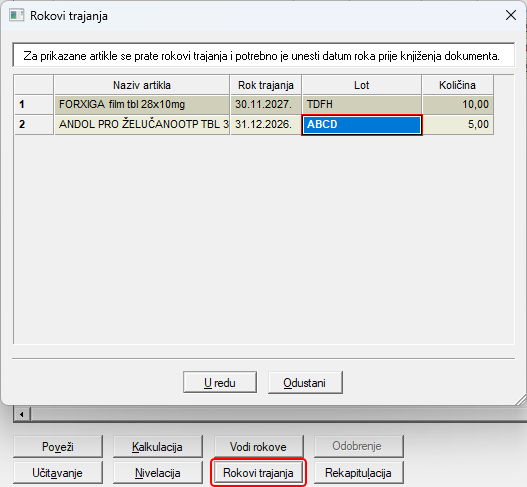
Task: Click the 30.11.2027. expiry date cell
Action: click(266, 105)
